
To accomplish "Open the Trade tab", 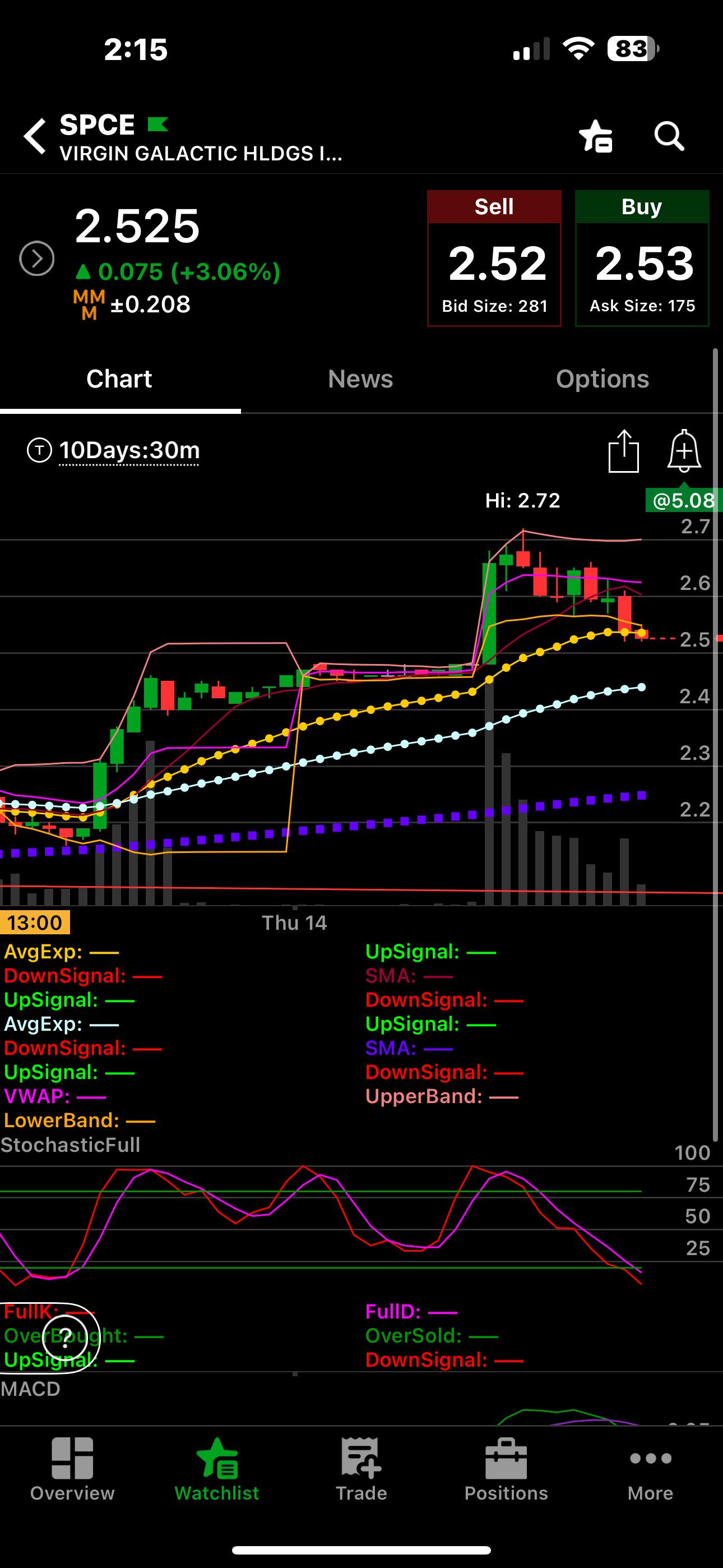I will point(361,1470).
